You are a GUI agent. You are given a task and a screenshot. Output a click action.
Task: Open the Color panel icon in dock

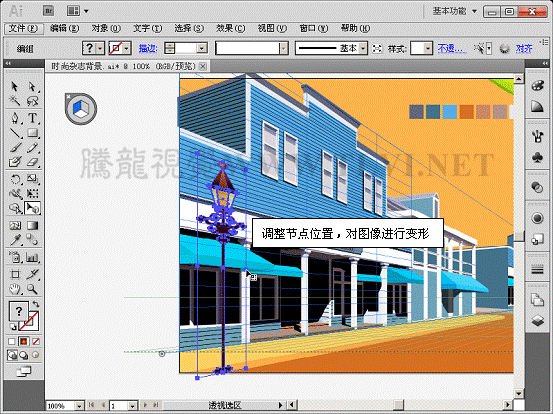point(537,86)
